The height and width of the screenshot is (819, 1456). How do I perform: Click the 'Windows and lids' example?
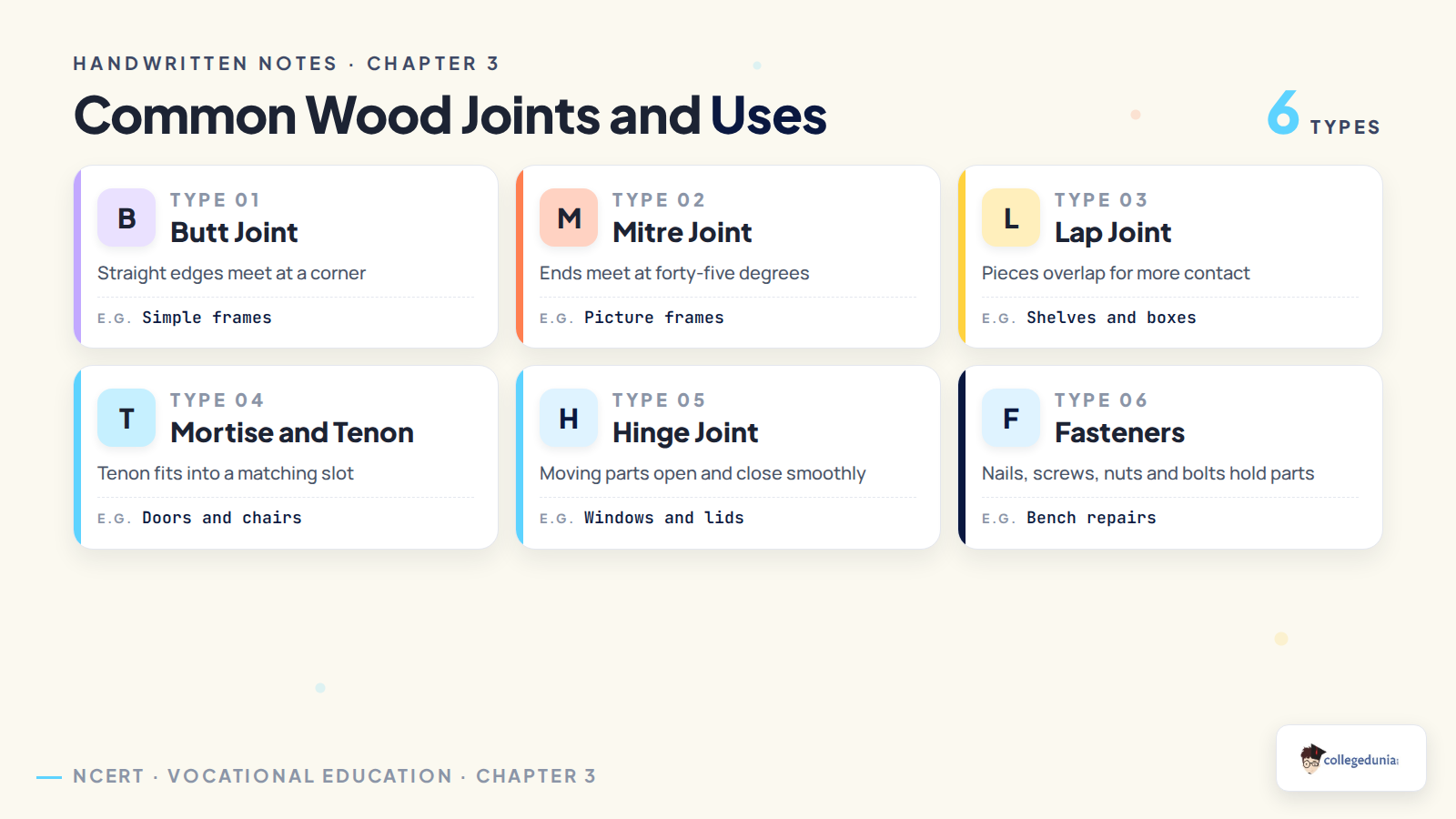click(664, 518)
